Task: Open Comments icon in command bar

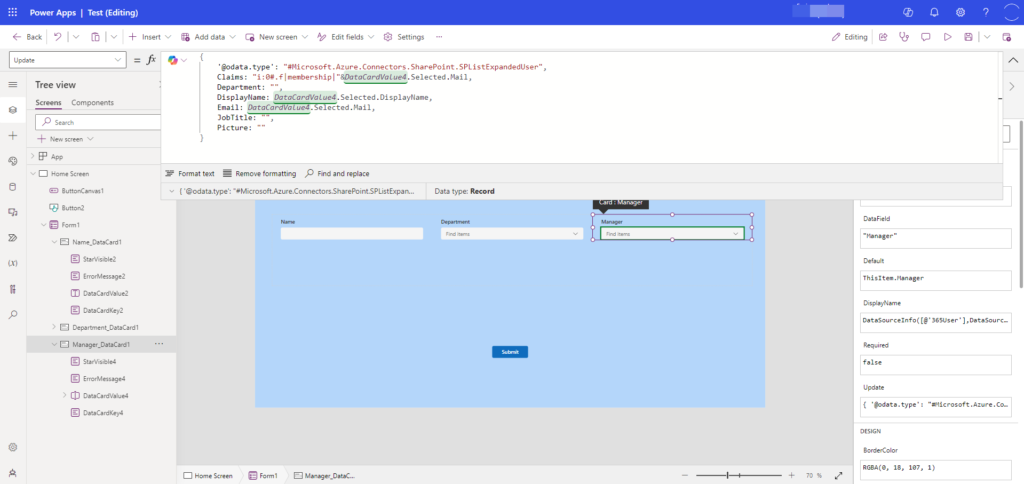Action: click(x=925, y=37)
